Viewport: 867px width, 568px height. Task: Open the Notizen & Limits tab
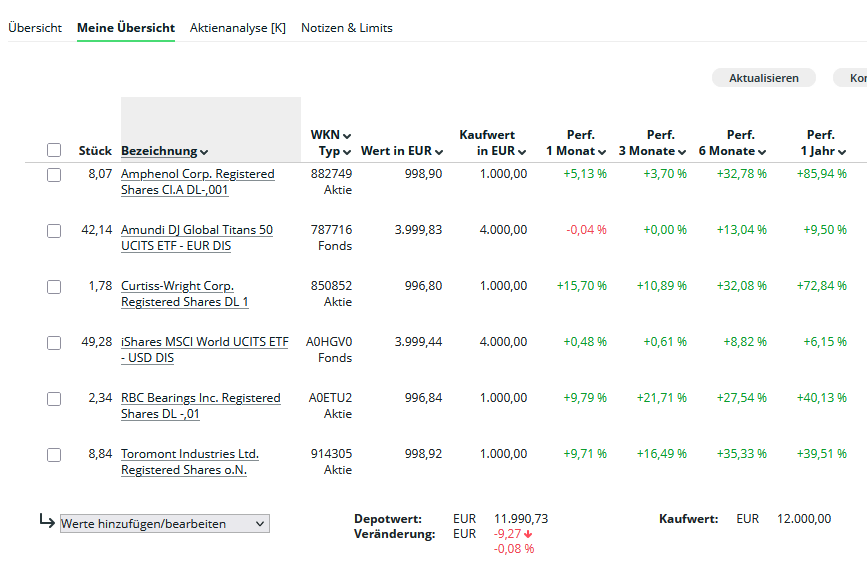pos(347,28)
